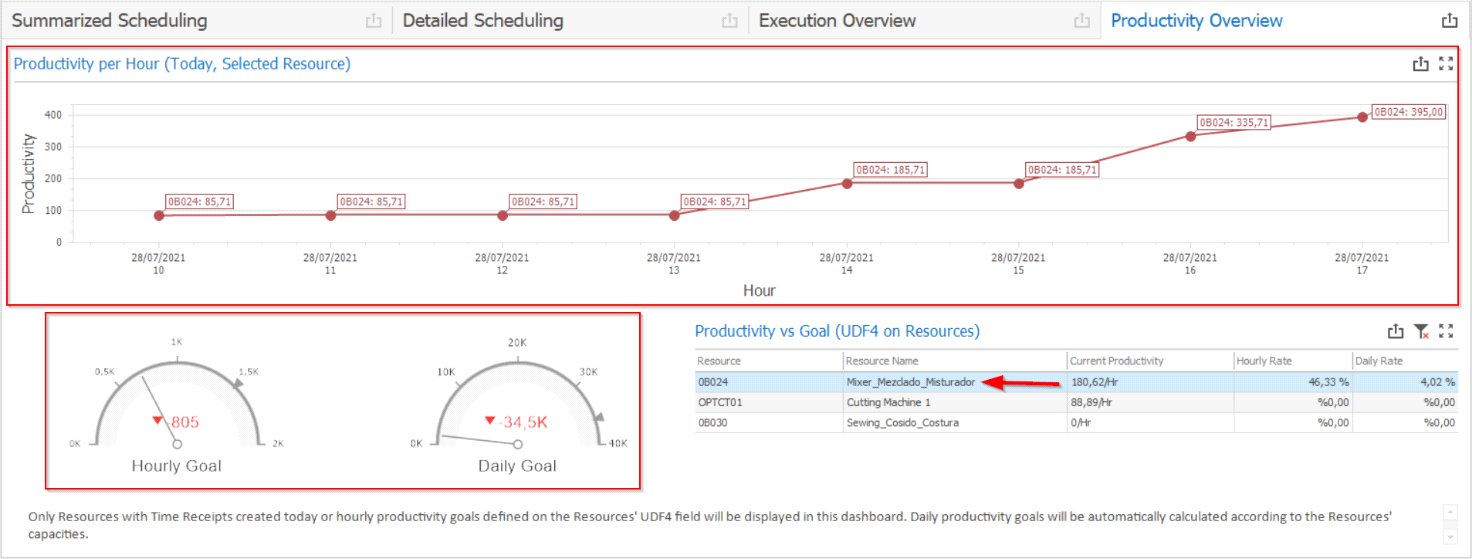Sort by the Current Productivity column header
Viewport: 1472px width, 559px height.
point(1116,361)
